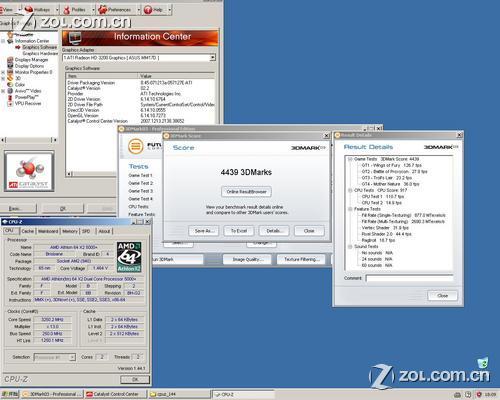Open the dropdown arrow next to Help
This screenshot has height=400, width=500.
(169, 10)
